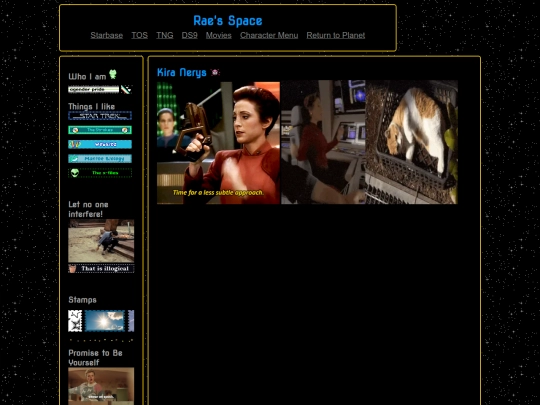Click the Rae's Space title
The image size is (540, 405).
tap(228, 21)
